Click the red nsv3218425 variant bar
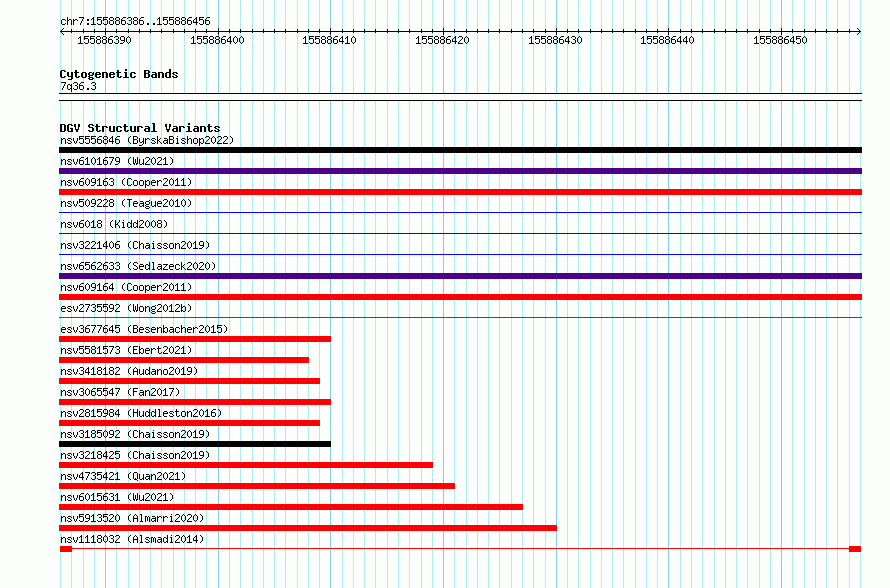Screen dimensions: 890x588 click(246, 465)
